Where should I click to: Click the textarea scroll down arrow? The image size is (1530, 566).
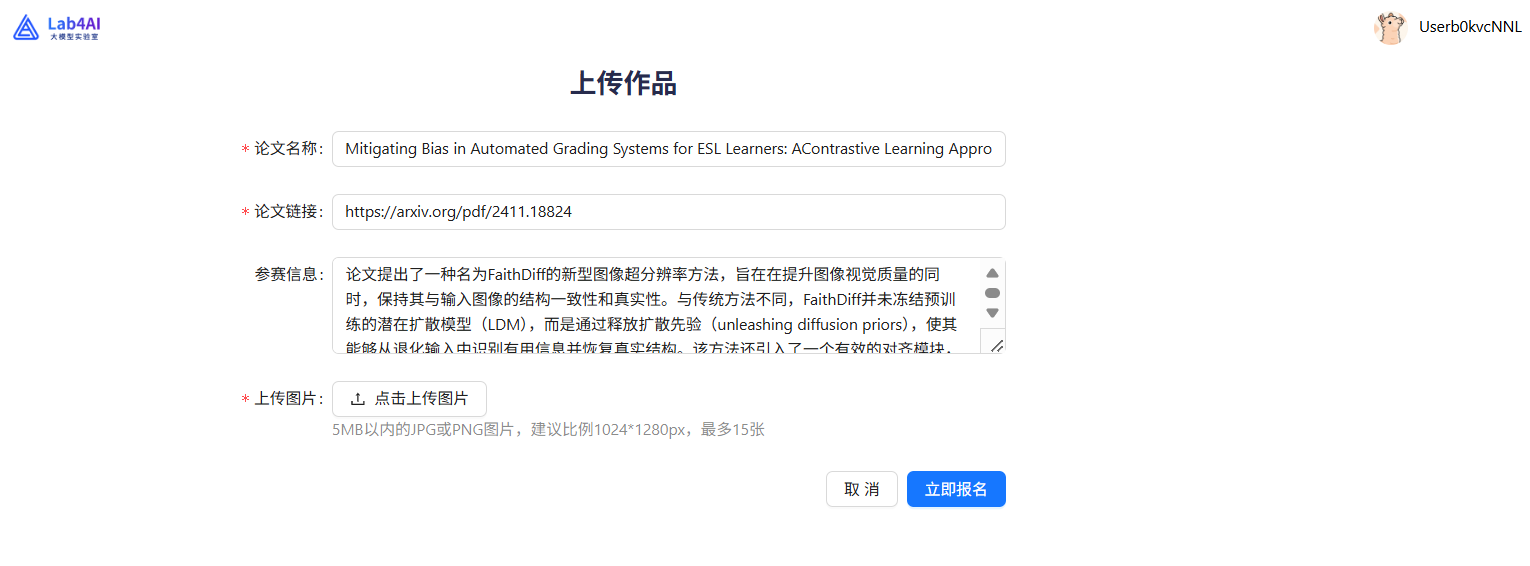point(992,313)
